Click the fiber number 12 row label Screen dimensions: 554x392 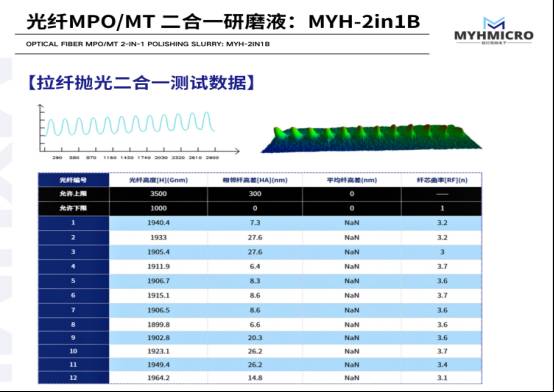tap(73, 378)
